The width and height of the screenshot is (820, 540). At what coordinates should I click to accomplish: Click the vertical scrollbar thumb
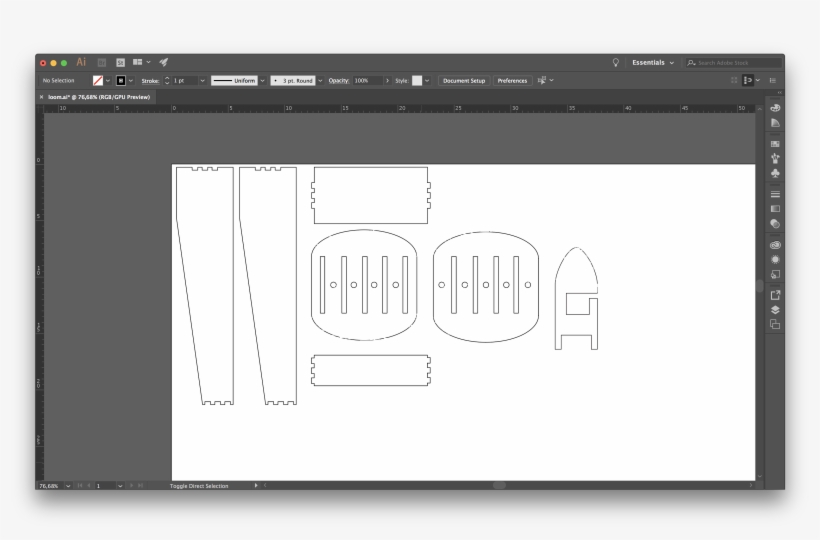[x=759, y=286]
